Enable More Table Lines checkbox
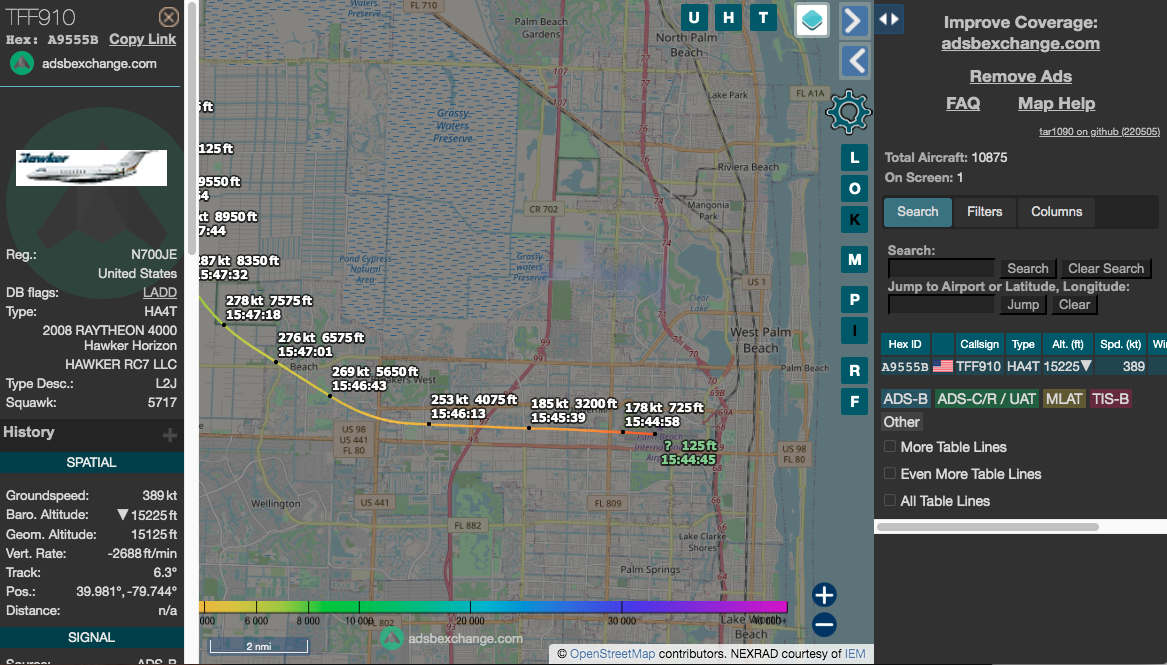 pos(889,446)
